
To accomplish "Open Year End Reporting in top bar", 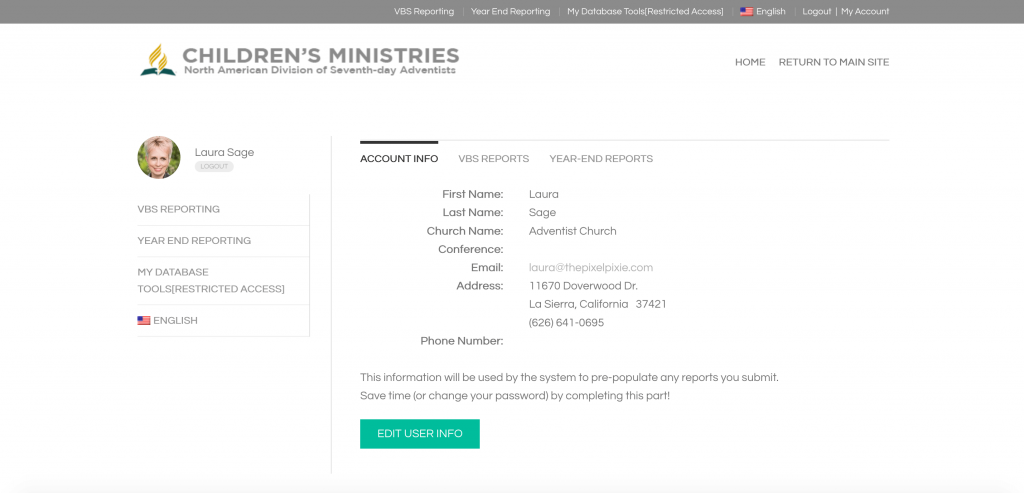I will (510, 12).
